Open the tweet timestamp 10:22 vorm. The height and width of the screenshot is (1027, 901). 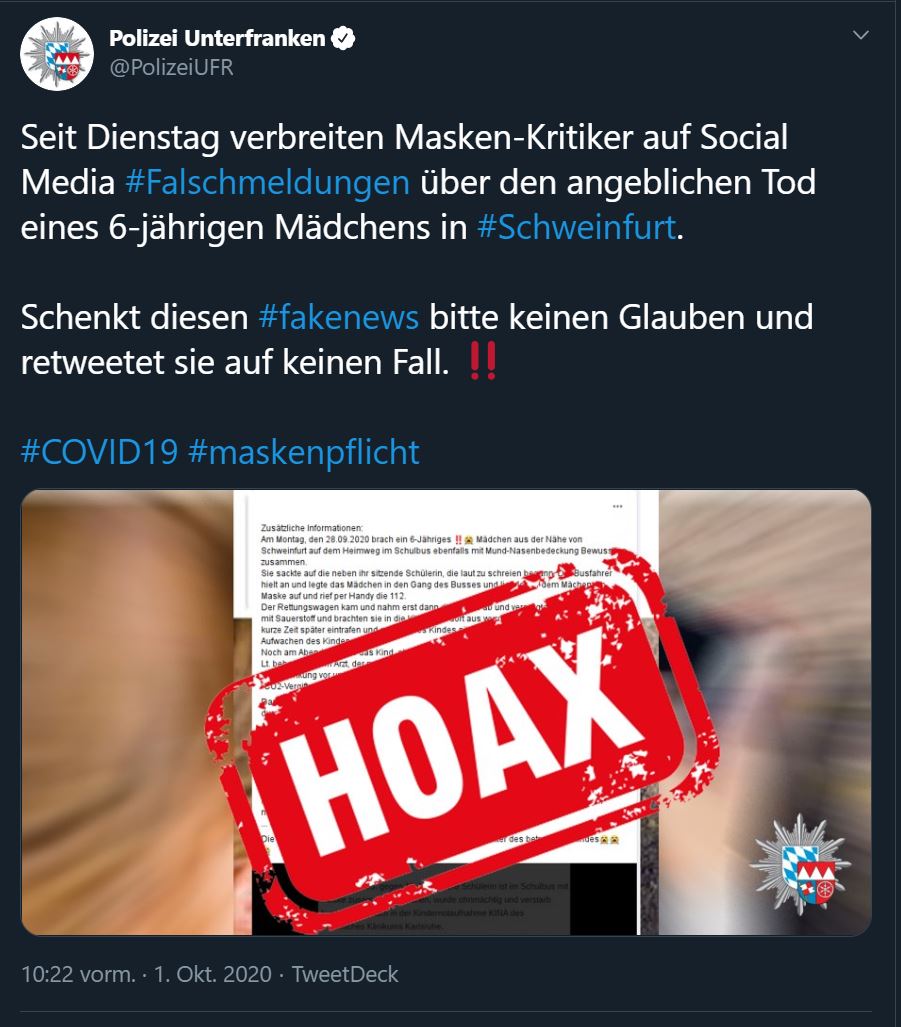pyautogui.click(x=78, y=974)
